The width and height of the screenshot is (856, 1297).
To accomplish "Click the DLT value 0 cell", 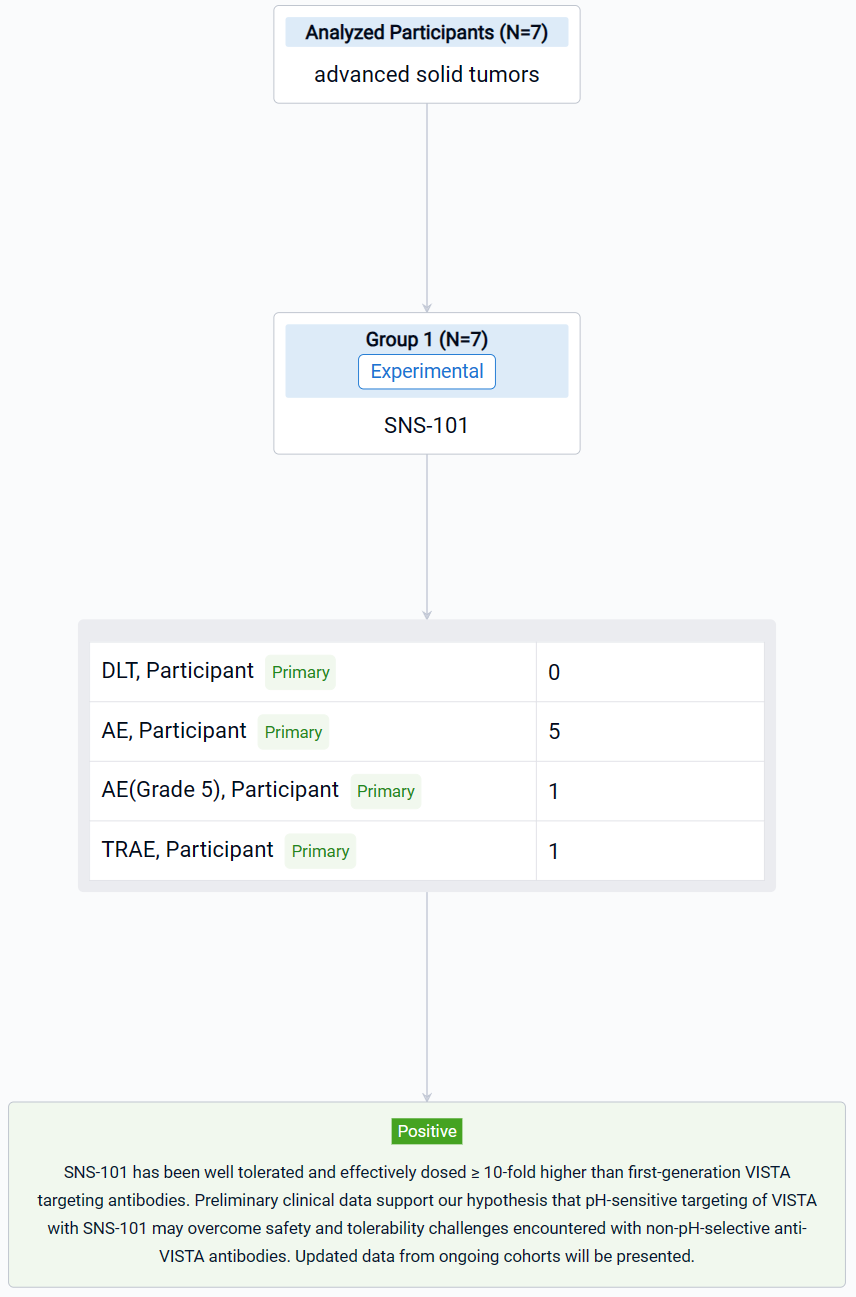I will click(x=650, y=672).
